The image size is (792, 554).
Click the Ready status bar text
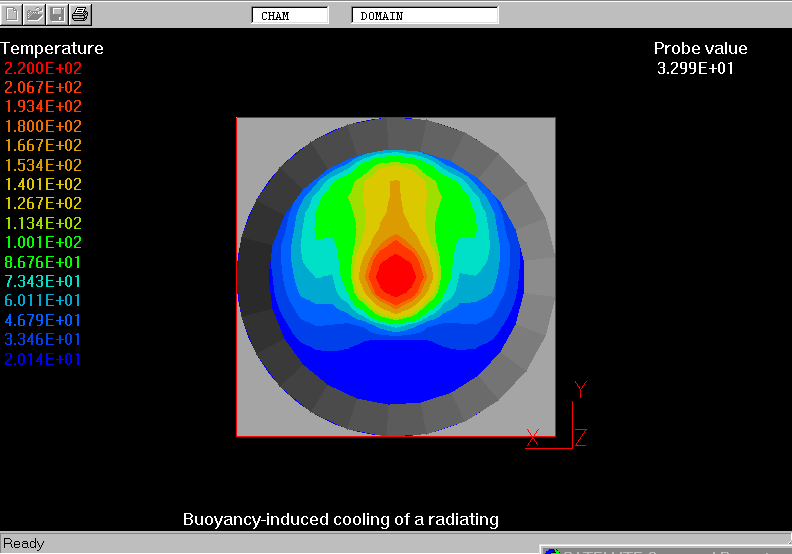[24, 543]
